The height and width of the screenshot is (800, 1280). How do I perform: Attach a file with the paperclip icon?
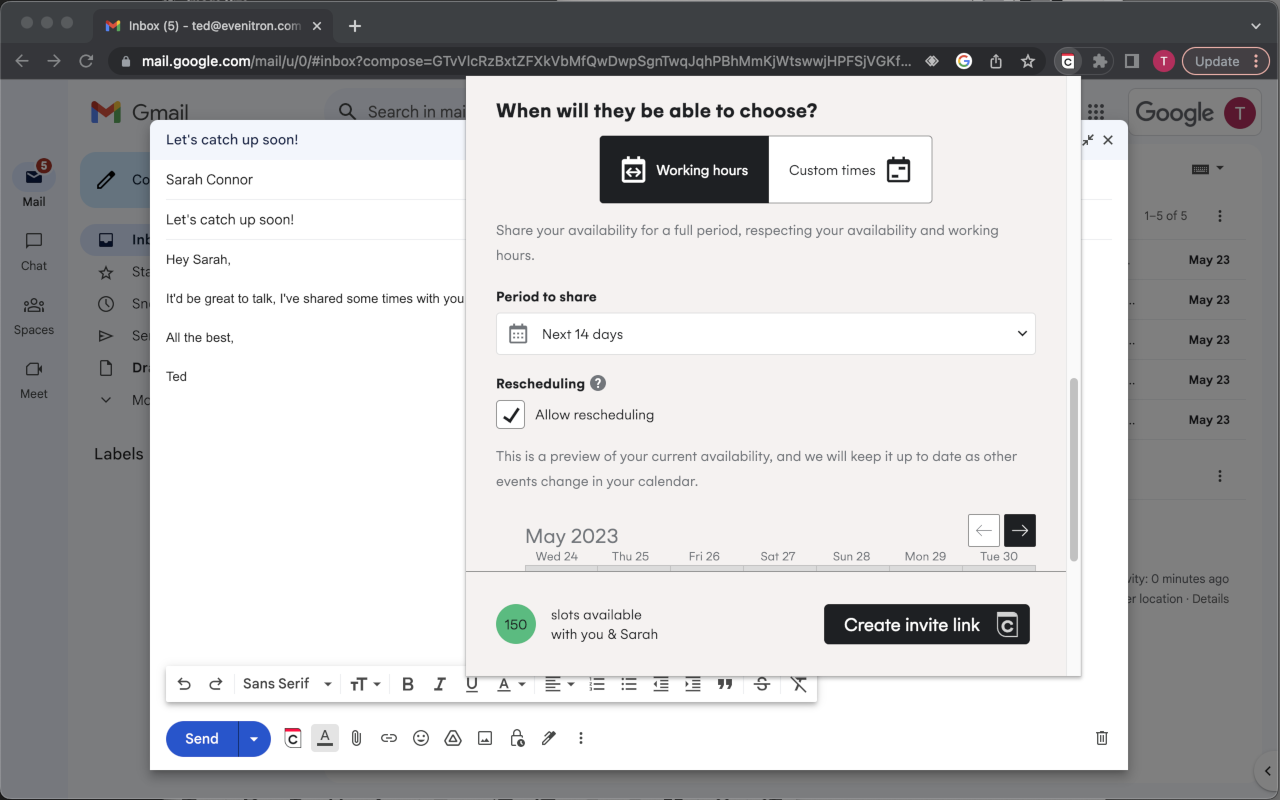(x=356, y=738)
